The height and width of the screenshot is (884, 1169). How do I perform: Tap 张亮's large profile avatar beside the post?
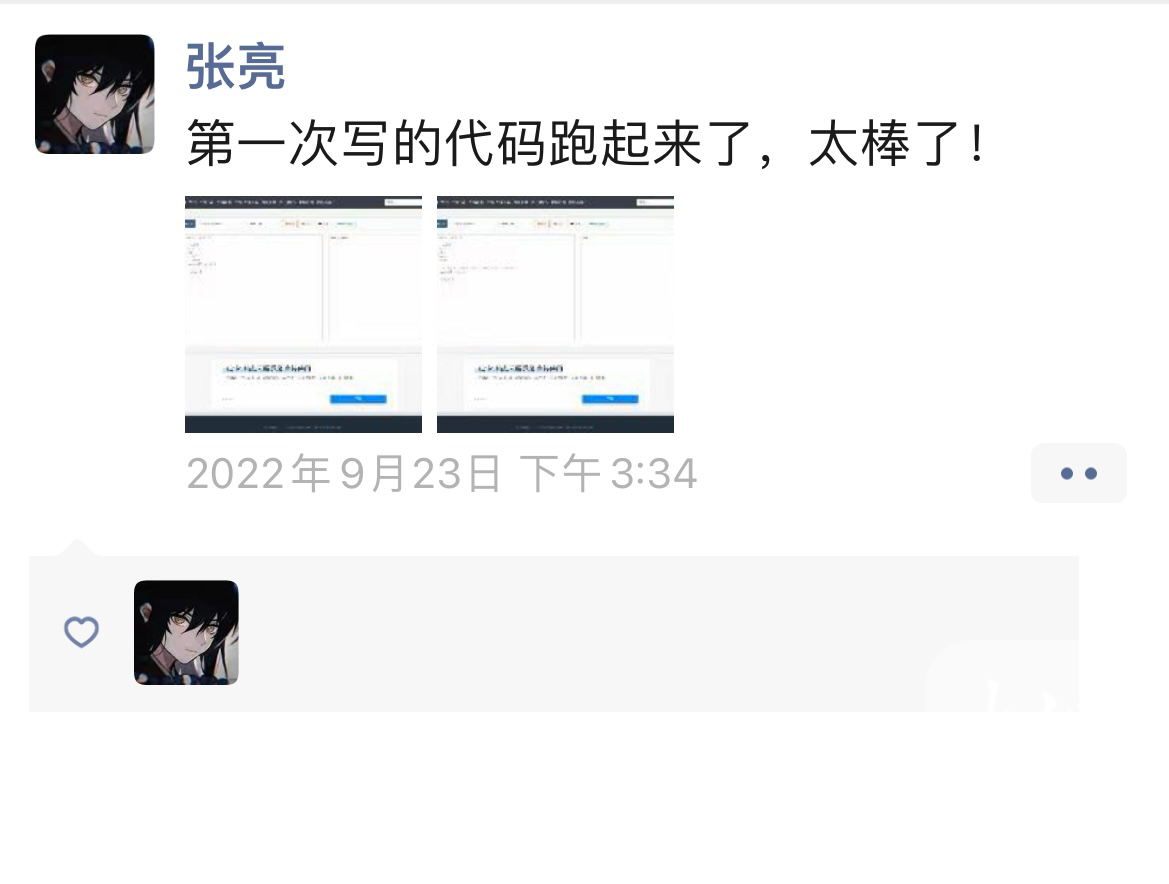coord(95,94)
